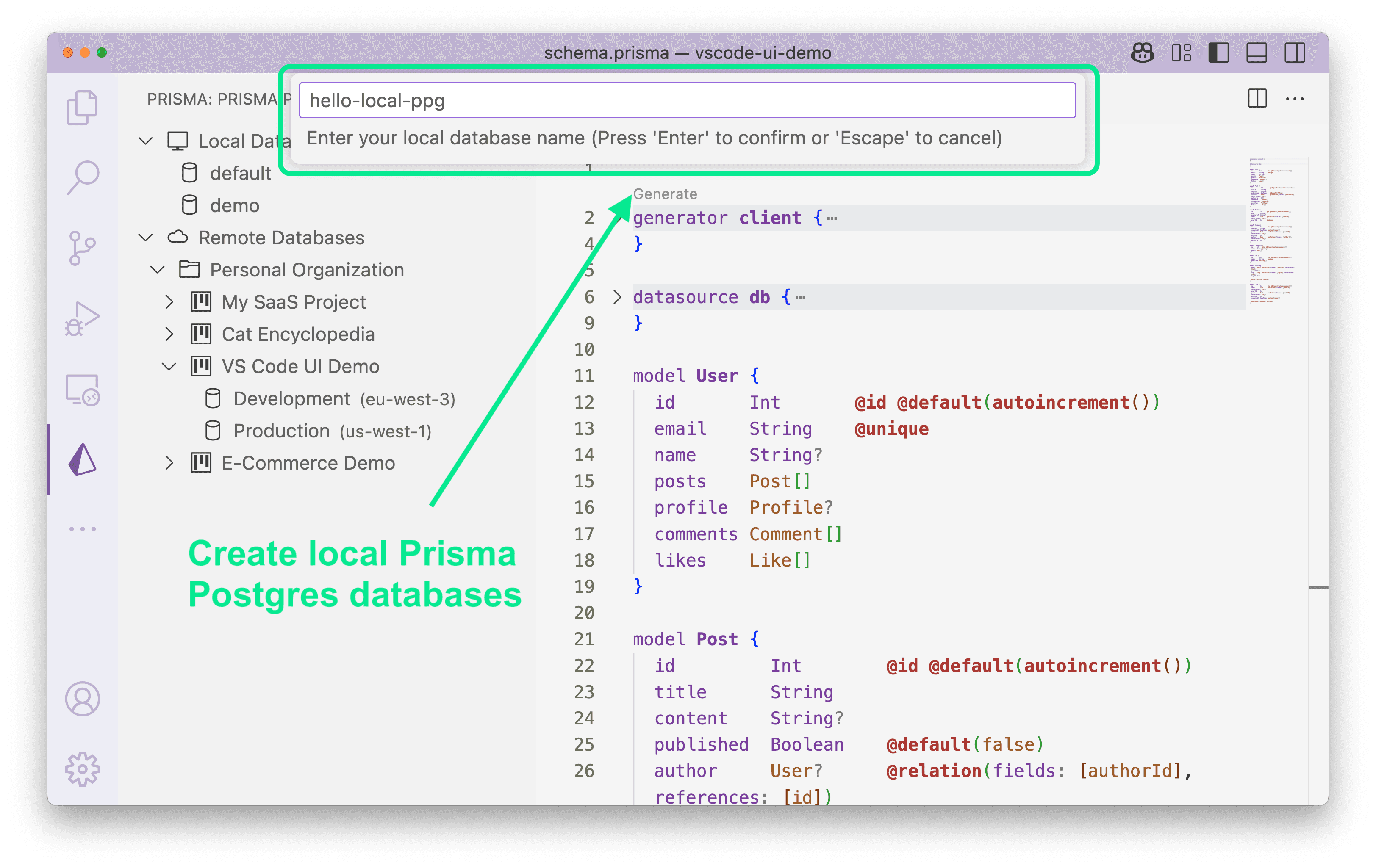Open the additional views menu in activity bar
The image size is (1376, 868).
tap(82, 528)
